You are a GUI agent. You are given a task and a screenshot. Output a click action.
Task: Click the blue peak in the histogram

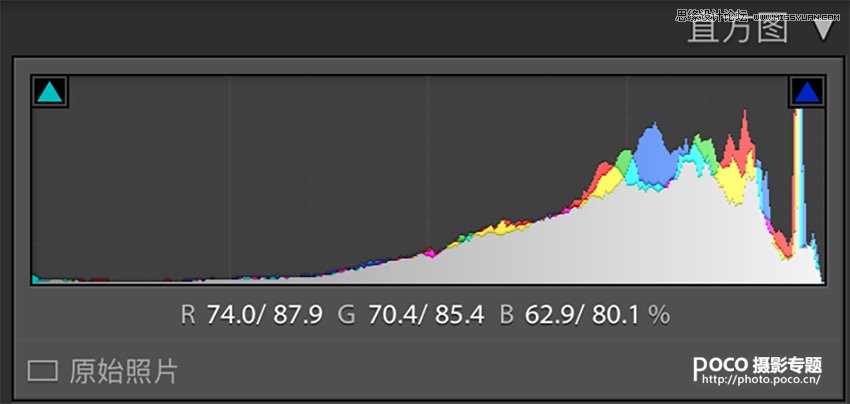click(655, 155)
